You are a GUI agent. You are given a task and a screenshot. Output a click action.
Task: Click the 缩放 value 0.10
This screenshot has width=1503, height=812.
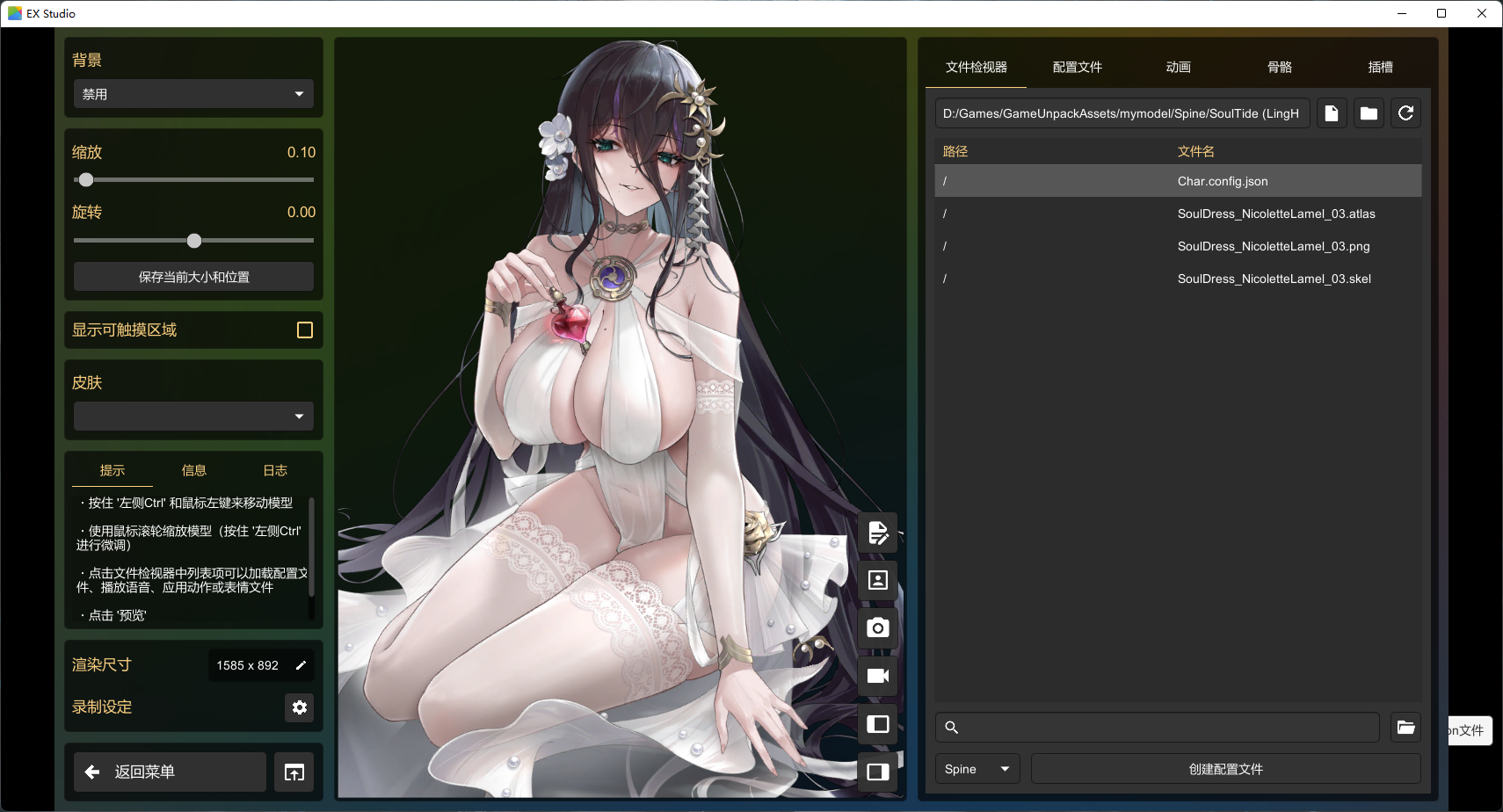(301, 152)
